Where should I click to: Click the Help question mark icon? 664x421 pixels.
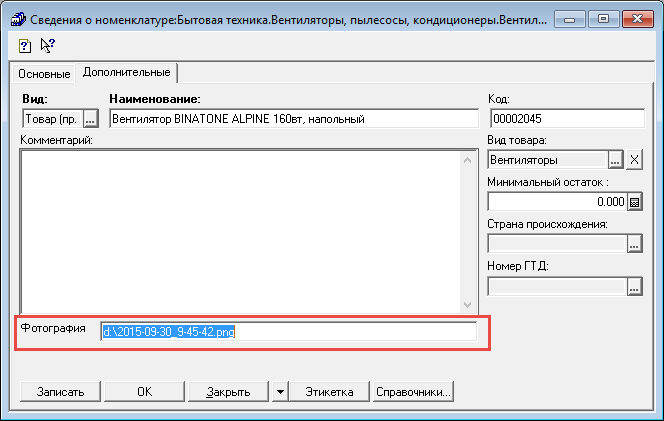23,45
